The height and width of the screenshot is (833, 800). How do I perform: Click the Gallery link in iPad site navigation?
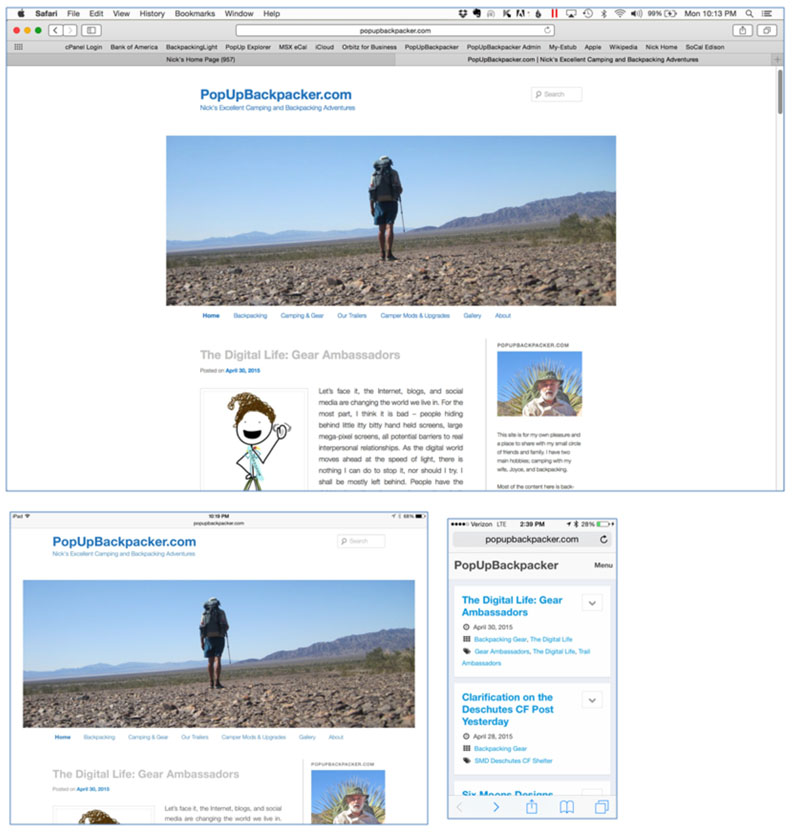[306, 737]
